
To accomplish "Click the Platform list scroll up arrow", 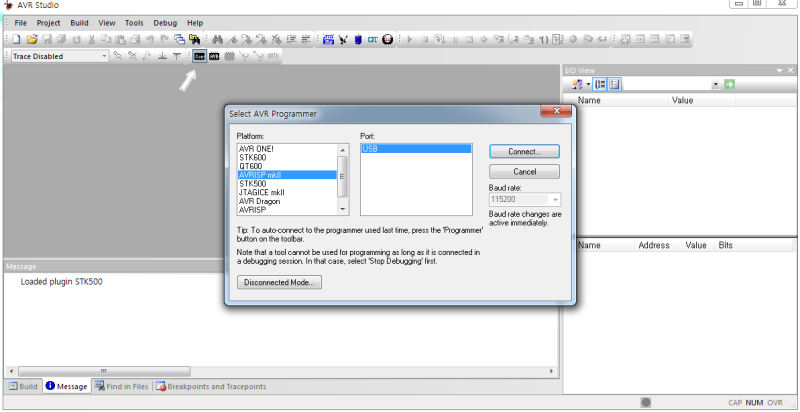I will pos(342,150).
